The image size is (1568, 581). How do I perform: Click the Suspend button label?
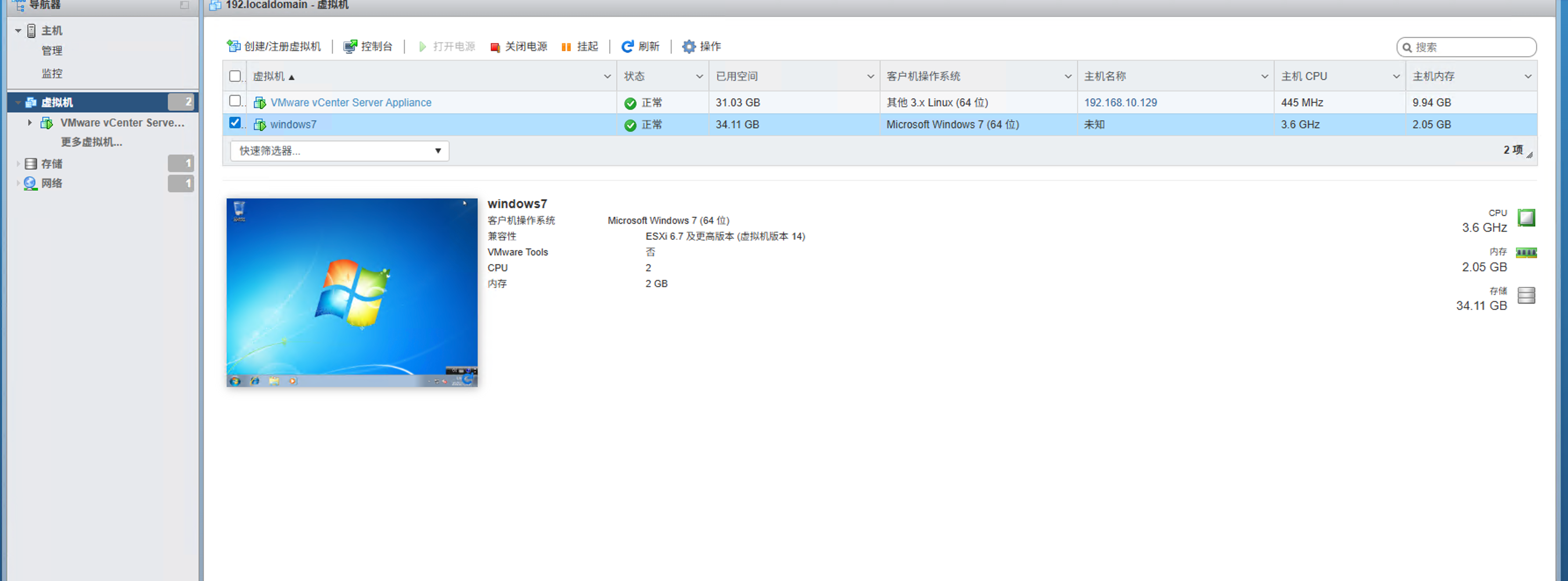click(587, 47)
